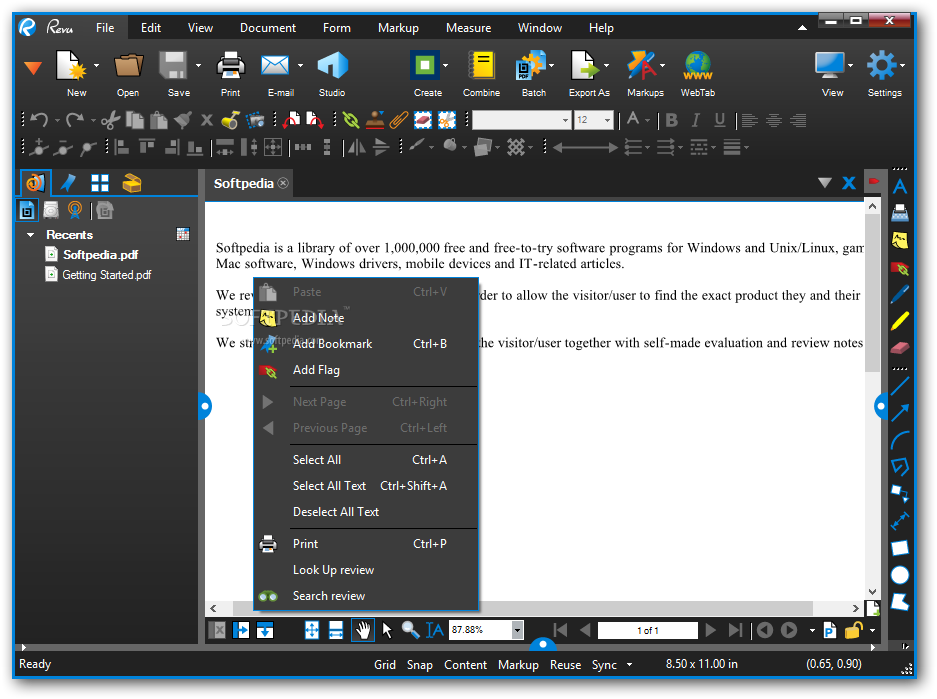This screenshot has height=699, width=937.
Task: Open the zoom percentage dropdown
Action: 518,630
